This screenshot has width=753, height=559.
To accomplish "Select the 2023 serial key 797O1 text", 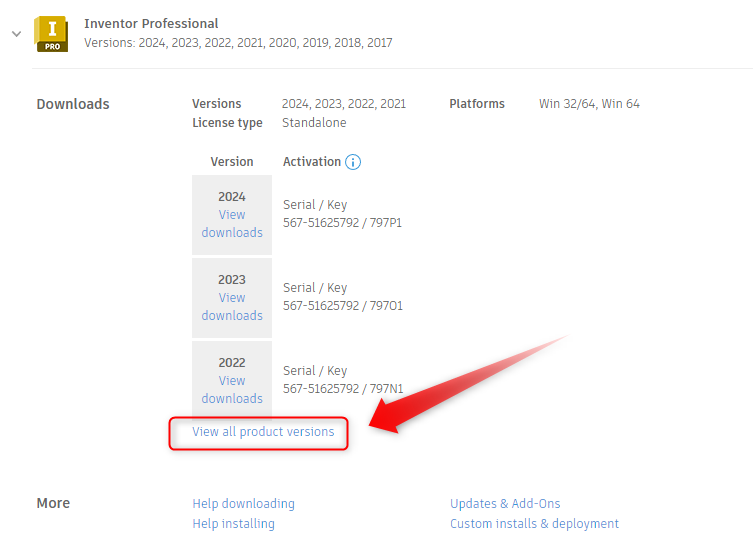I will tap(343, 306).
